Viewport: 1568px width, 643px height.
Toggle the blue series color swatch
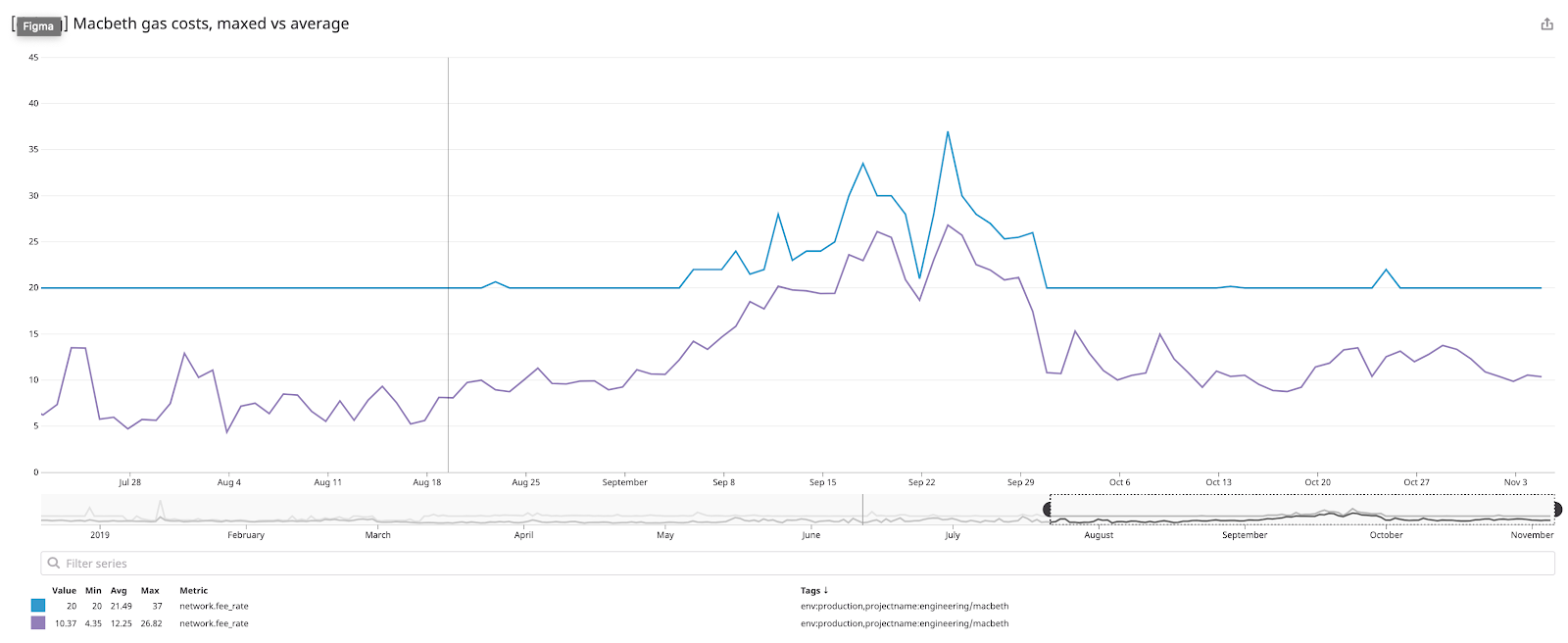coord(38,606)
